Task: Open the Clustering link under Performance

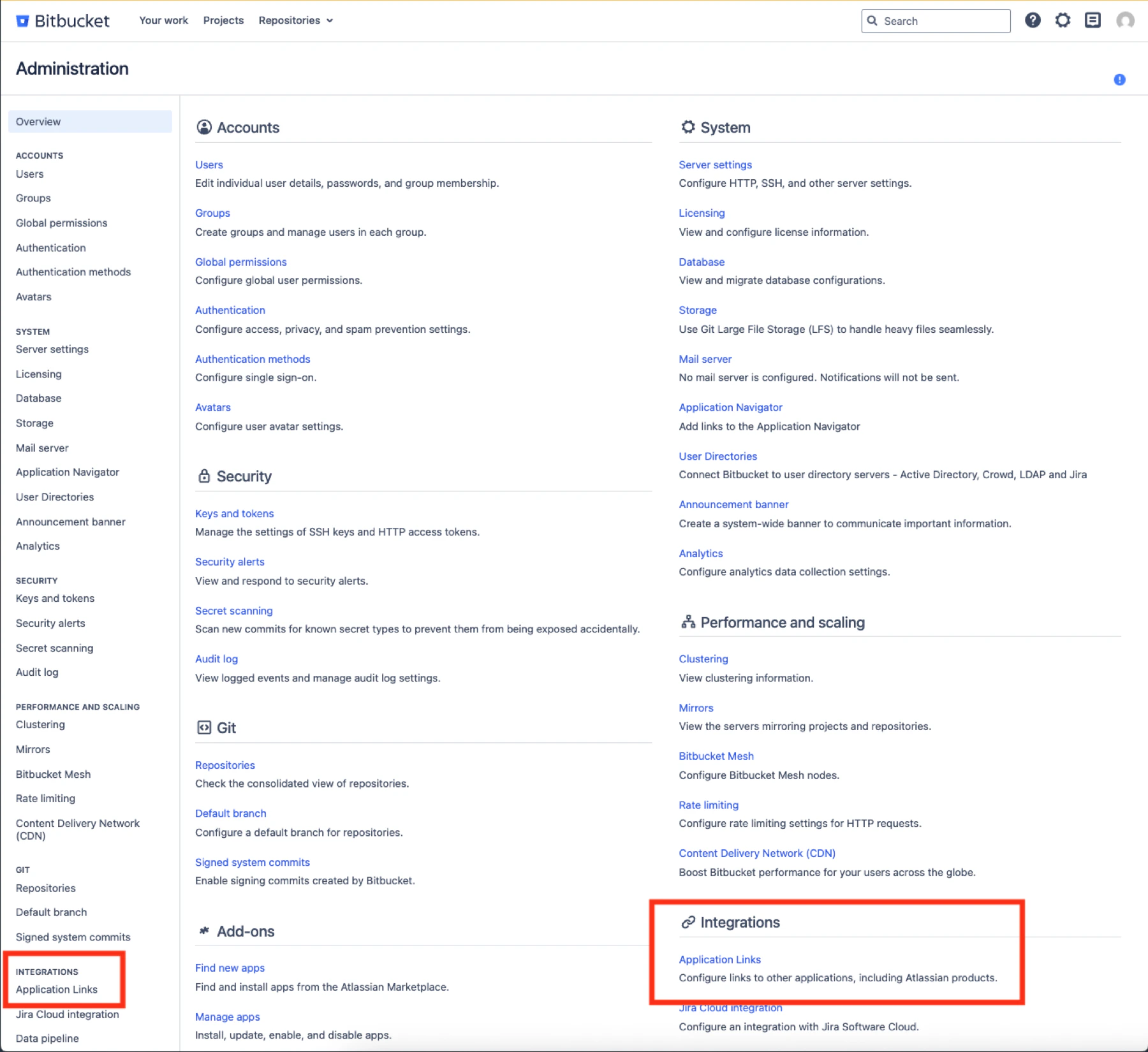Action: pos(703,659)
